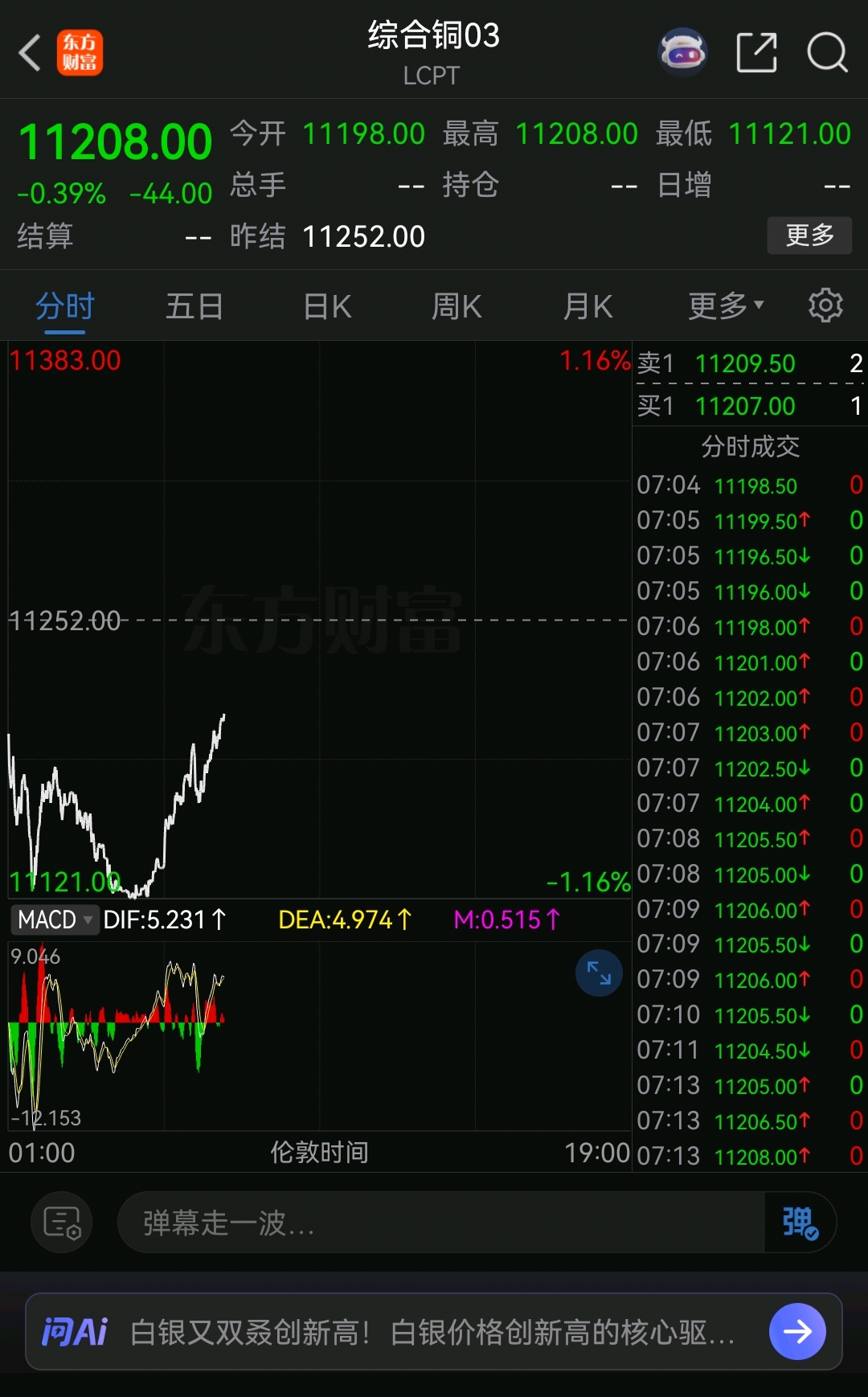Select the 07:11 11204.50 trade row

750,1050
